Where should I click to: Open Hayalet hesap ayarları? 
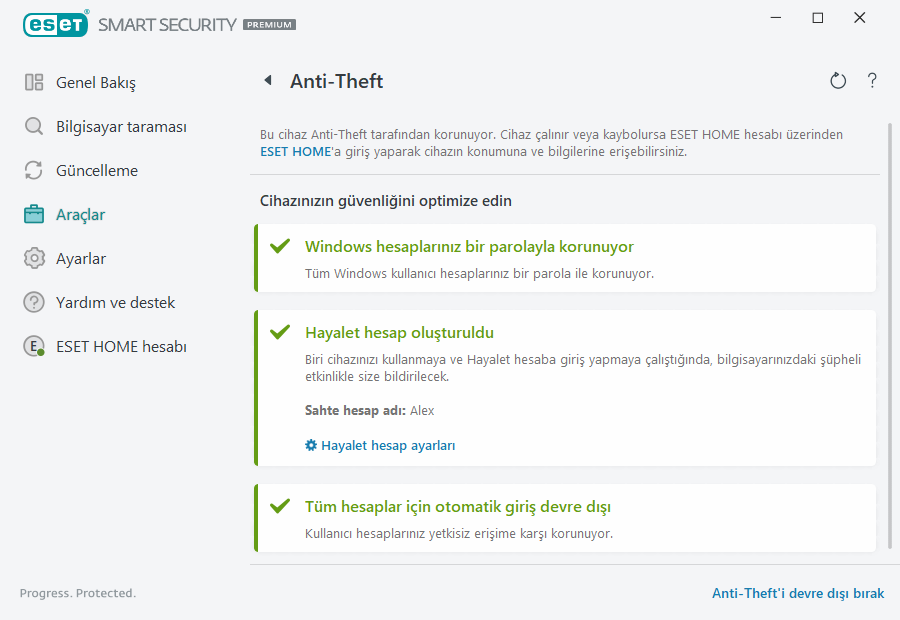(x=388, y=445)
